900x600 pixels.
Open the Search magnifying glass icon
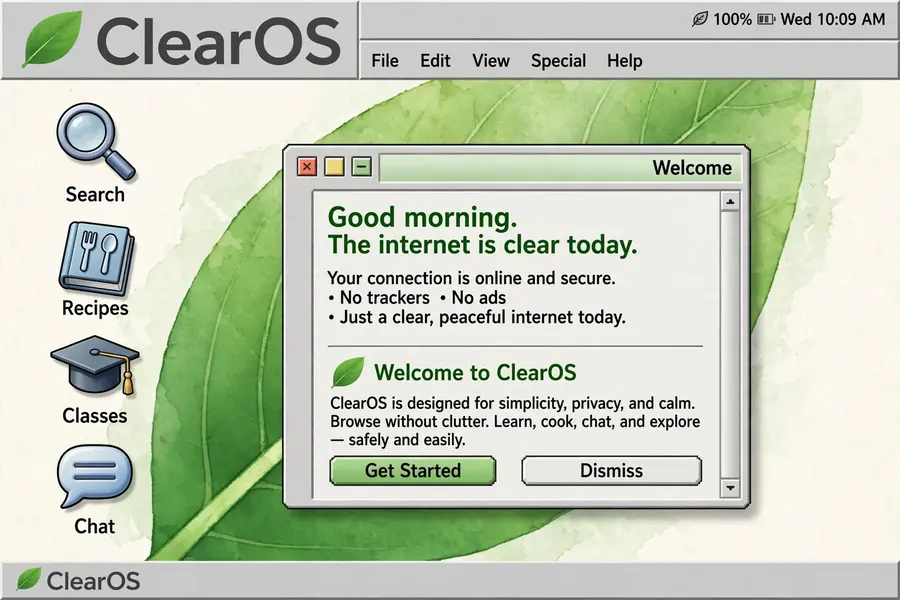[95, 141]
